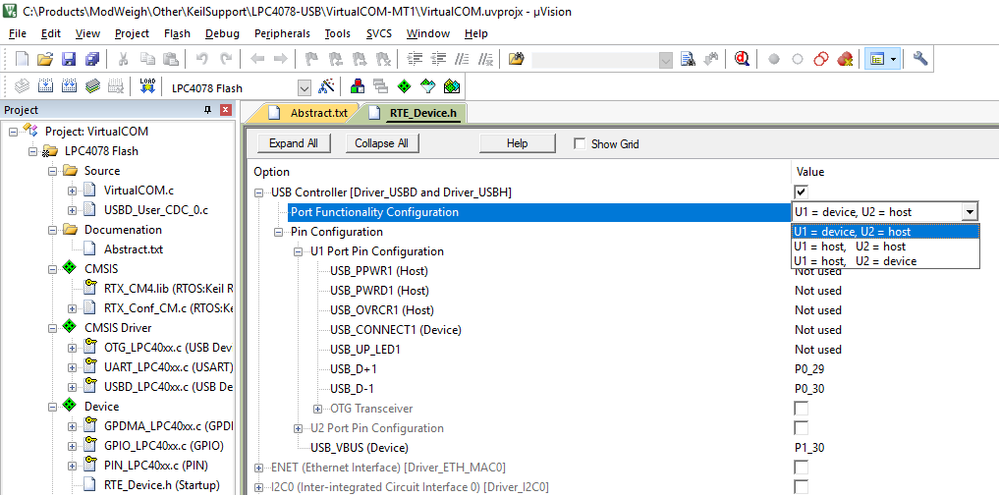The image size is (999, 495).
Task: Click the Collapse All button
Action: [382, 143]
